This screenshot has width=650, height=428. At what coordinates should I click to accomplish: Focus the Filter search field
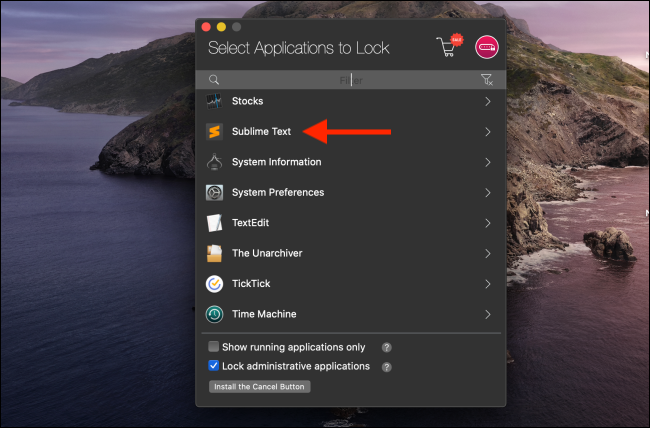click(x=350, y=80)
